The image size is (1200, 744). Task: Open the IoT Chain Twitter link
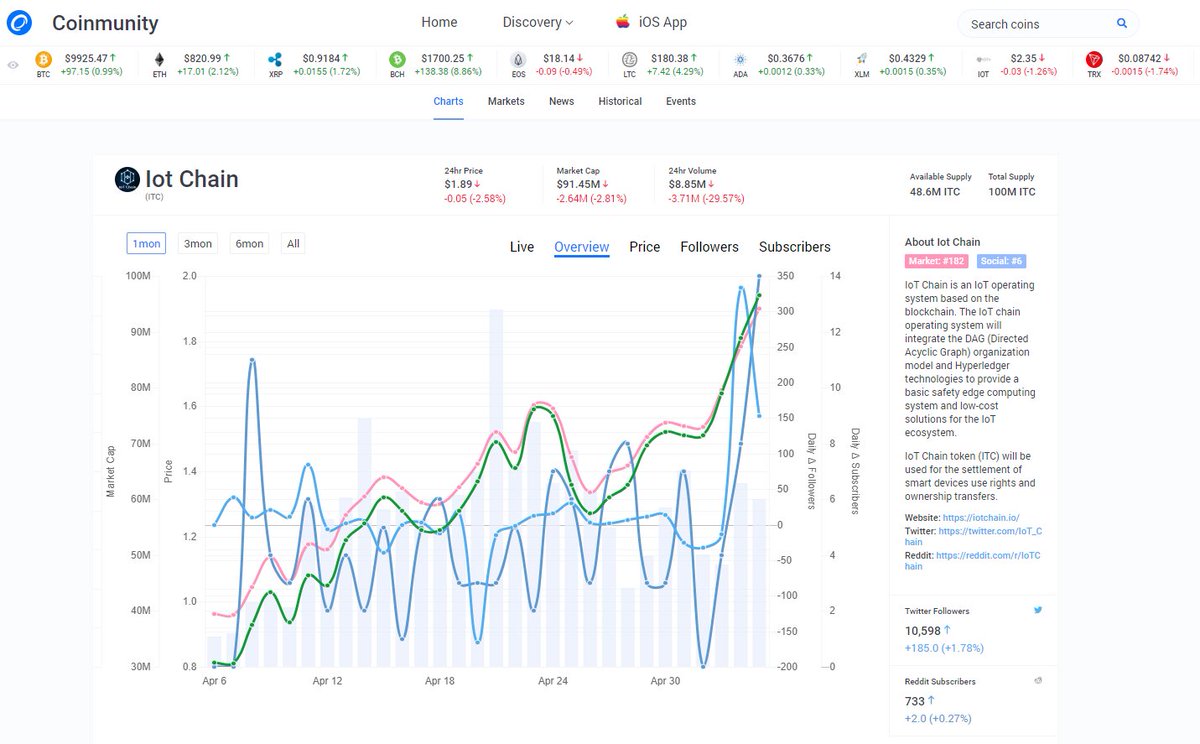(974, 536)
